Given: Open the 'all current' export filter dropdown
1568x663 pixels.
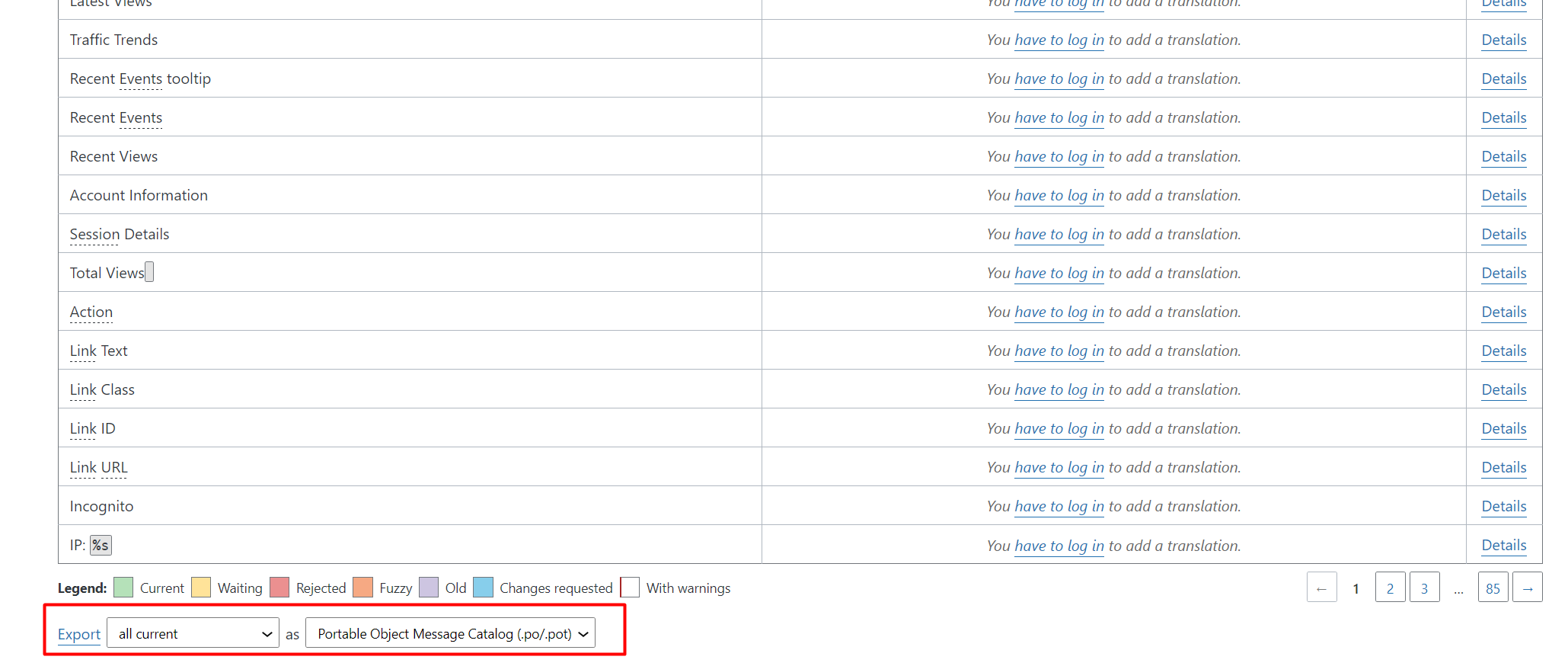Looking at the screenshot, I should pyautogui.click(x=193, y=633).
